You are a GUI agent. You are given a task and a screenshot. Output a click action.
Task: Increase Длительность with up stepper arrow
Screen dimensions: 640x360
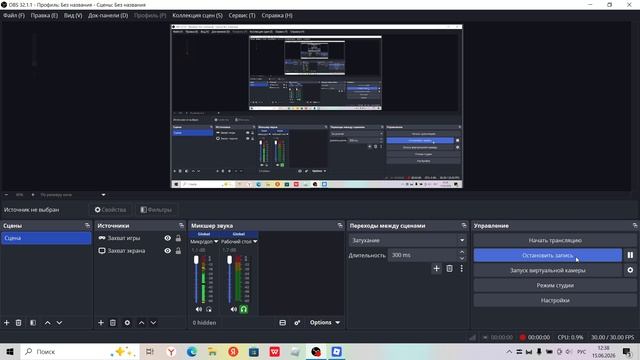pos(462,252)
